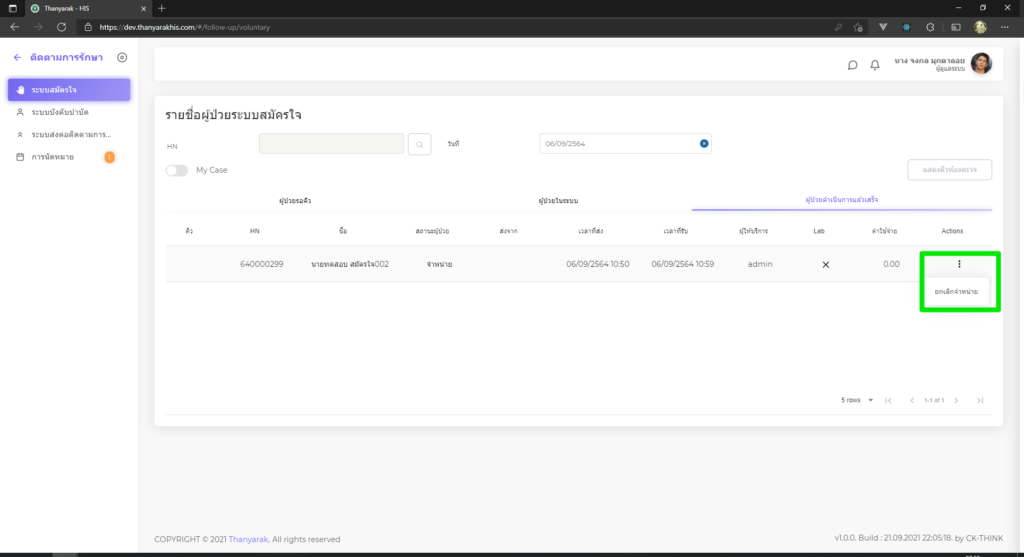Switch to the ผู้ป่วยรอคิว tab
1024x557 pixels.
pos(292,201)
